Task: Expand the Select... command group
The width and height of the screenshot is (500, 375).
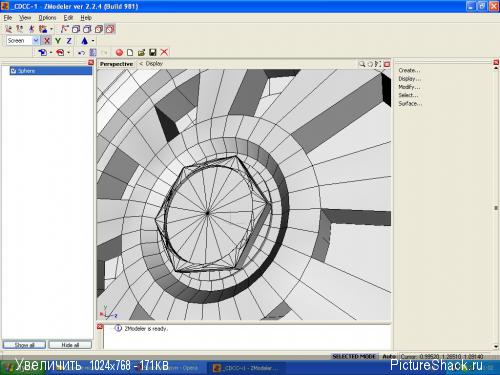Action: point(408,95)
